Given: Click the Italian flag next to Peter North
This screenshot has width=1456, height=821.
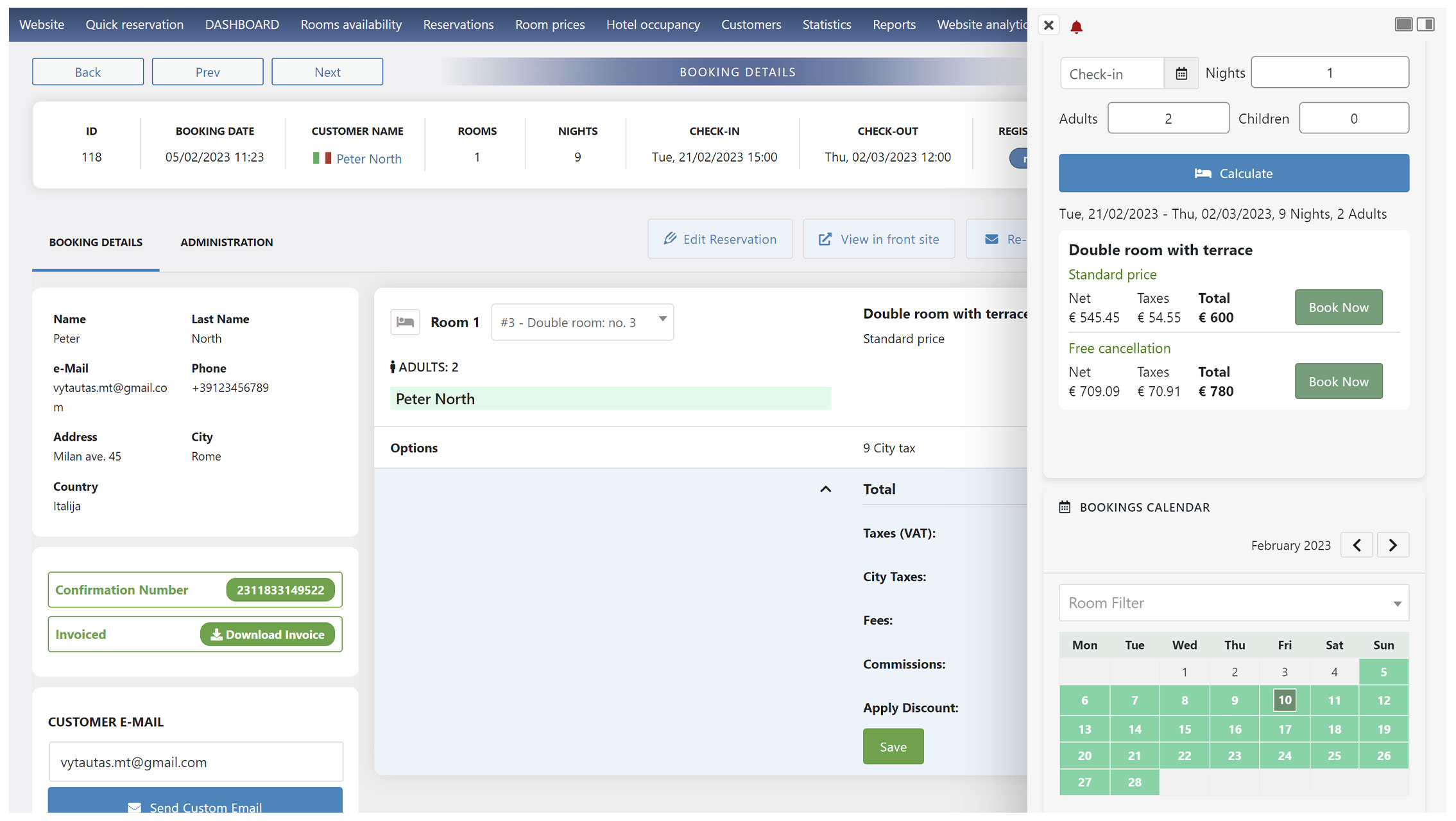Looking at the screenshot, I should (322, 158).
